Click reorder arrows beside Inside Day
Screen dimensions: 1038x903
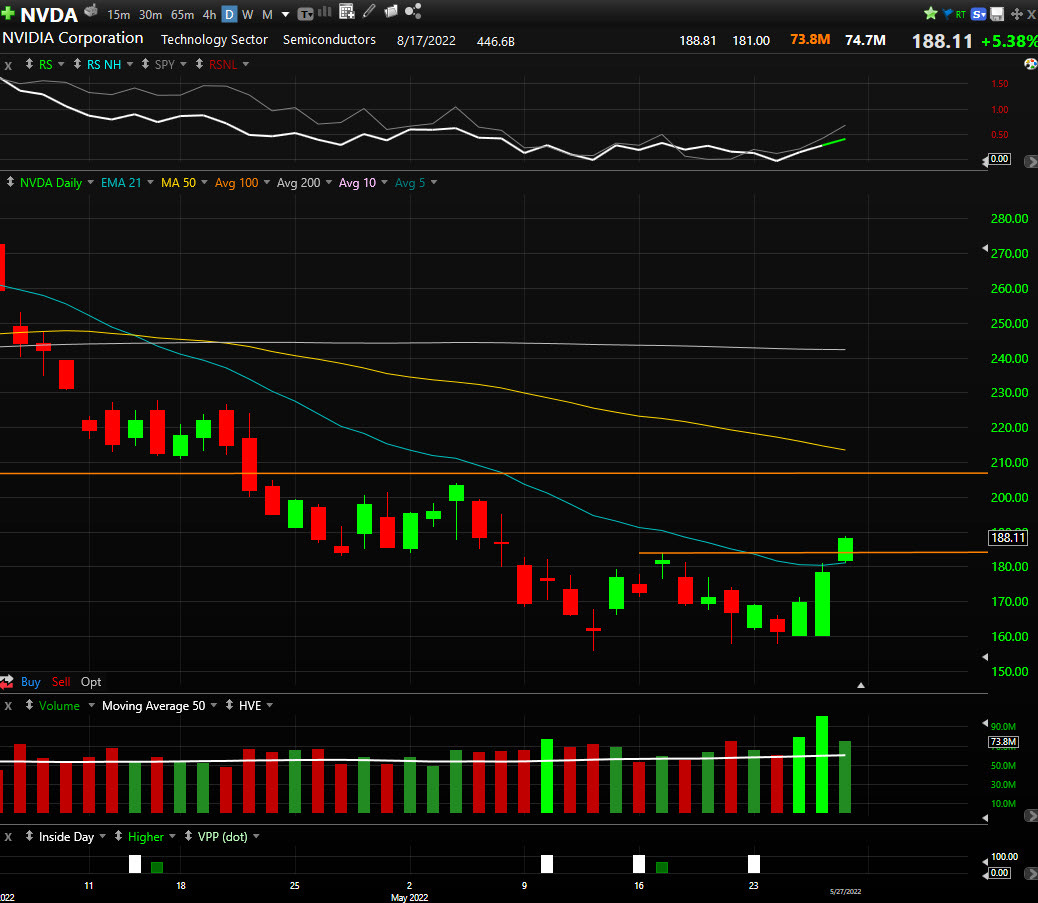click(x=29, y=836)
